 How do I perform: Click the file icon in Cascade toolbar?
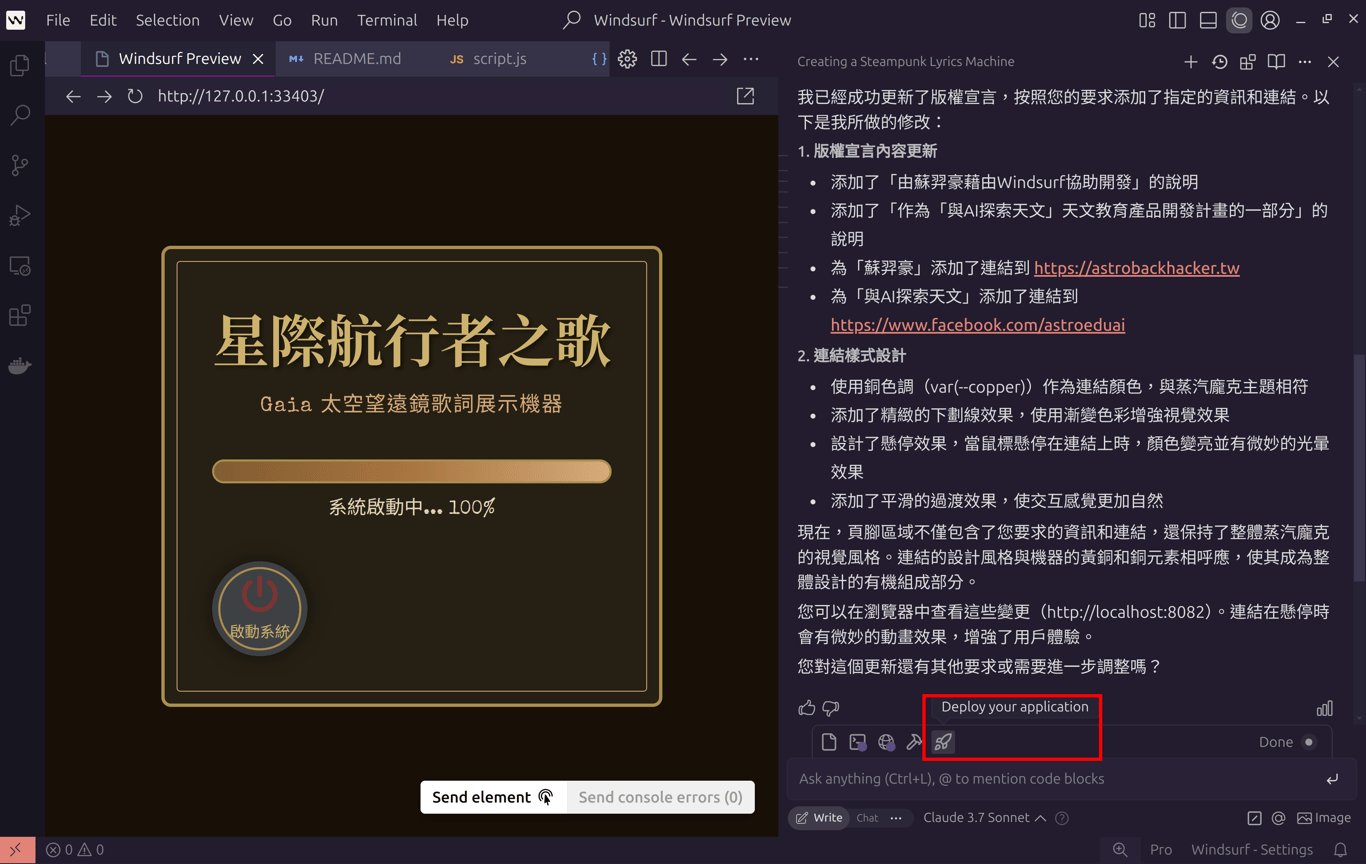tap(829, 742)
